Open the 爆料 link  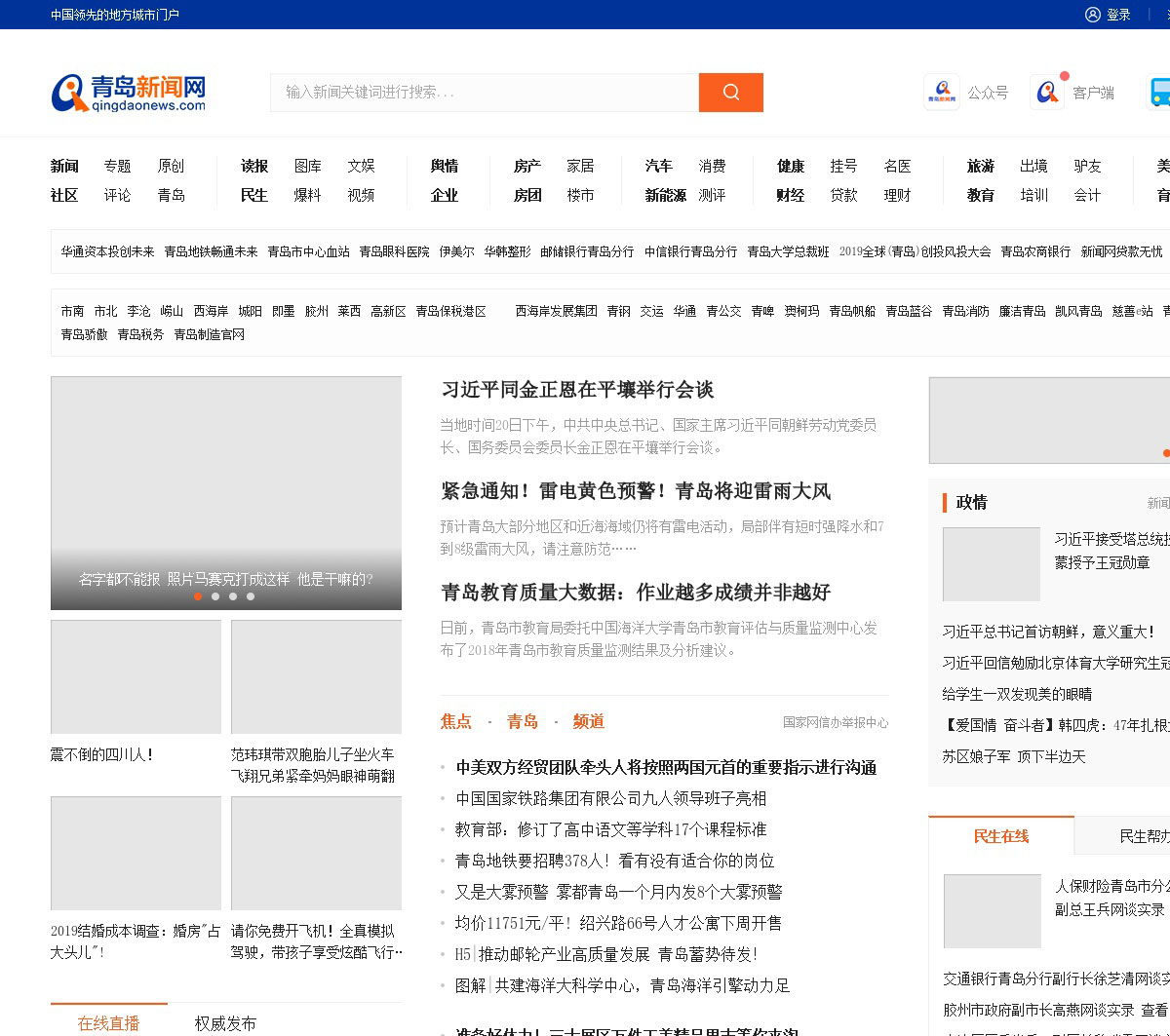click(308, 195)
